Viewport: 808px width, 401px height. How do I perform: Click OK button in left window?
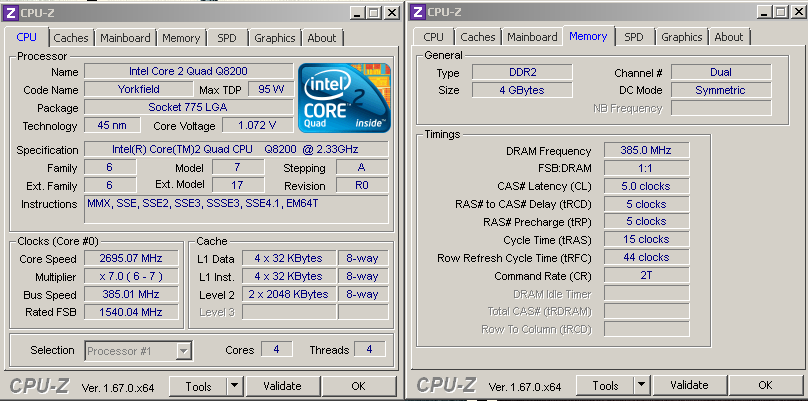tap(358, 386)
